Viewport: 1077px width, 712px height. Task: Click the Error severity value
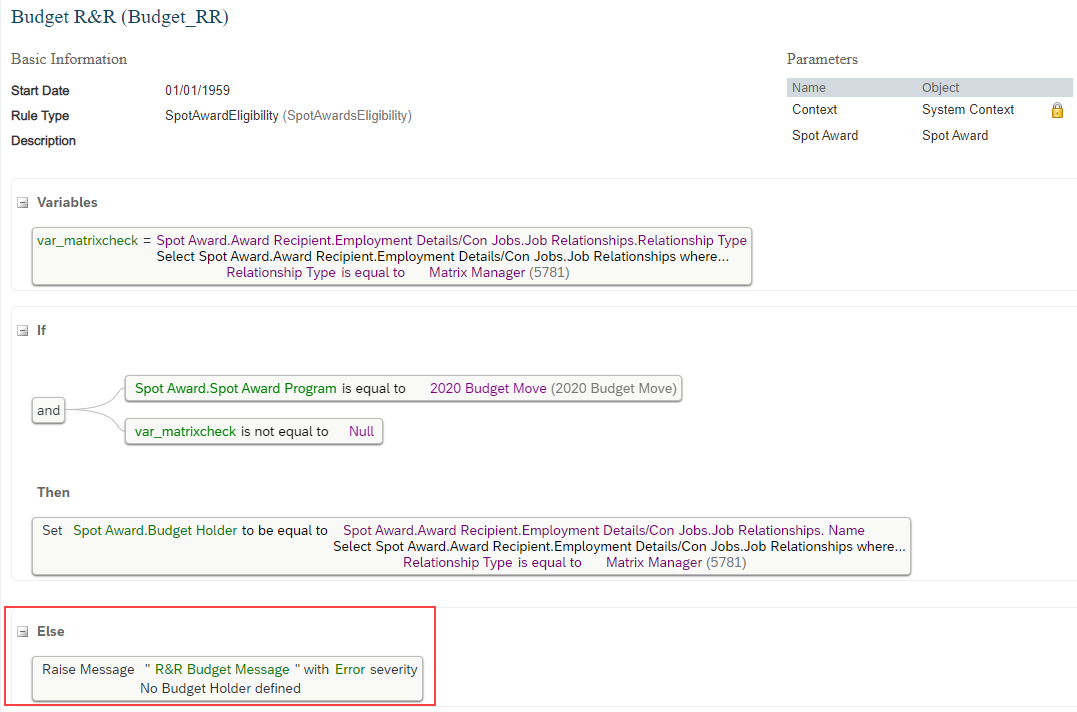click(x=350, y=669)
